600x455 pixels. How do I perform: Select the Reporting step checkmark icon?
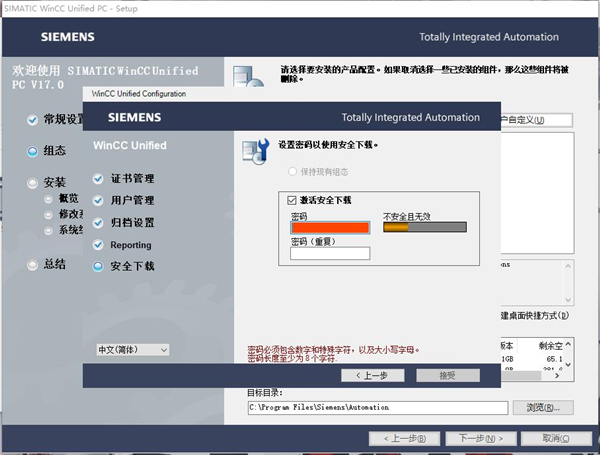pyautogui.click(x=98, y=245)
